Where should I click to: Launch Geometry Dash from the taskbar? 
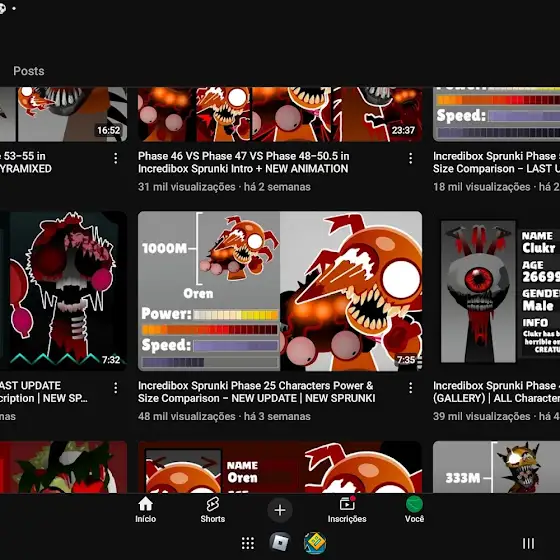coord(315,543)
